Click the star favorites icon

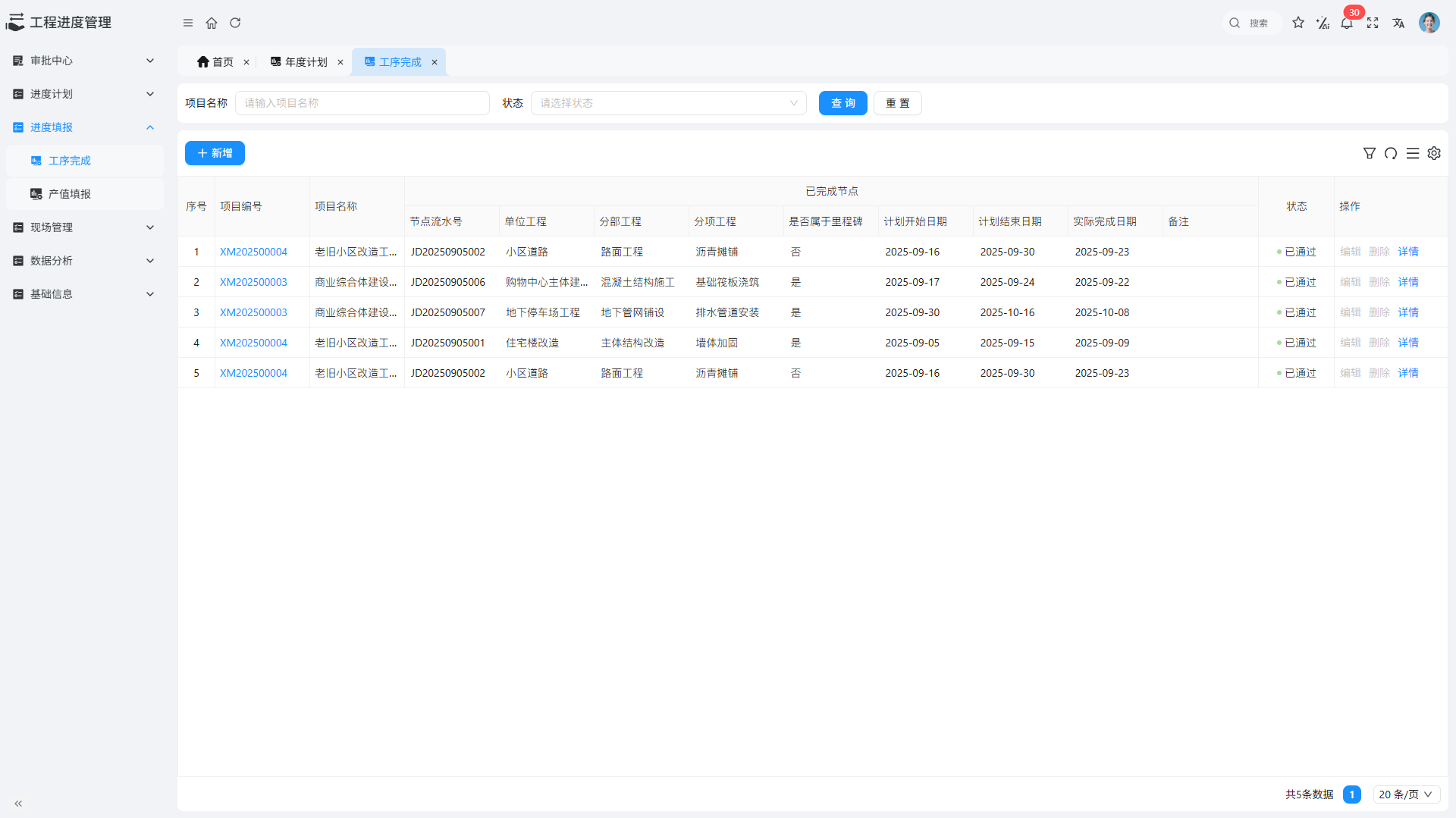click(x=1298, y=23)
